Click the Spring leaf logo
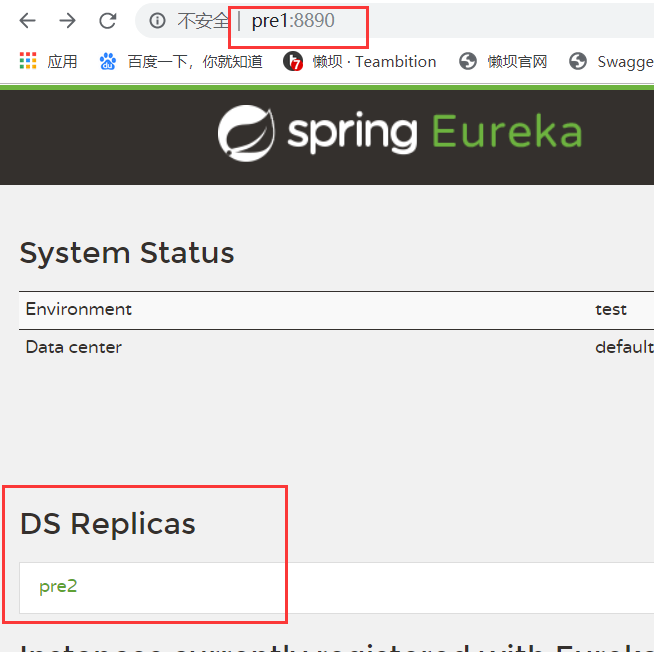Image resolution: width=654 pixels, height=652 pixels. pyautogui.click(x=247, y=133)
